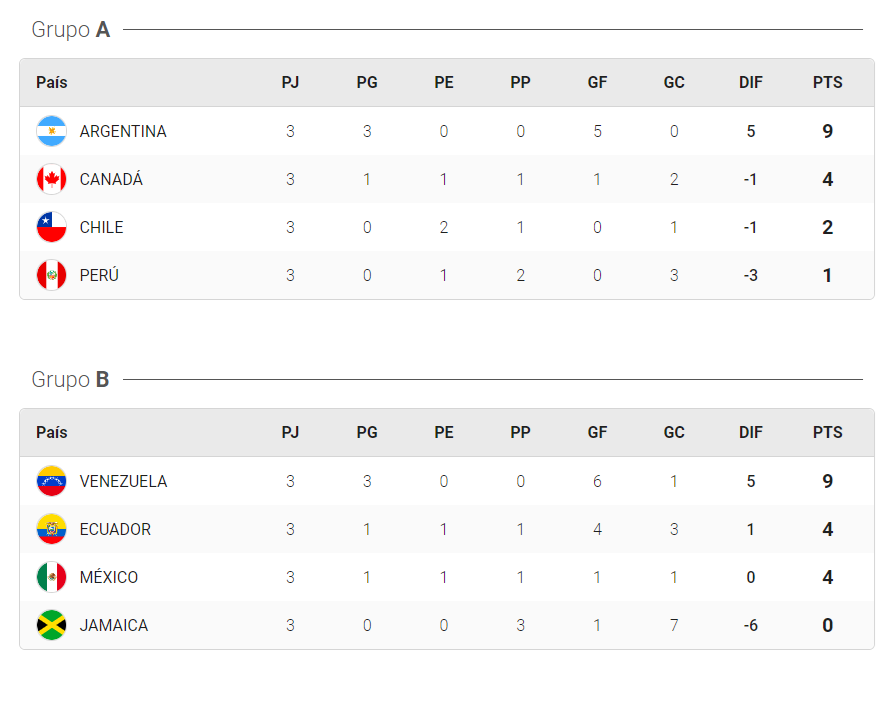Screen dimensions: 891x712
Task: Click the Jamaica flag icon
Action: pos(51,625)
